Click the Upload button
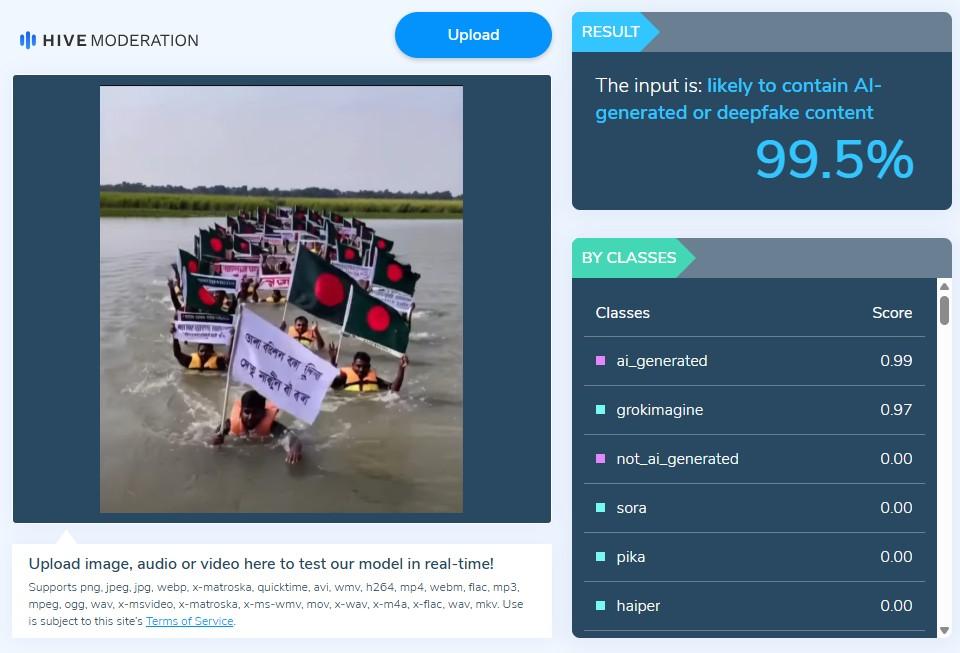Screen dimensions: 960x653 pyautogui.click(x=473, y=35)
